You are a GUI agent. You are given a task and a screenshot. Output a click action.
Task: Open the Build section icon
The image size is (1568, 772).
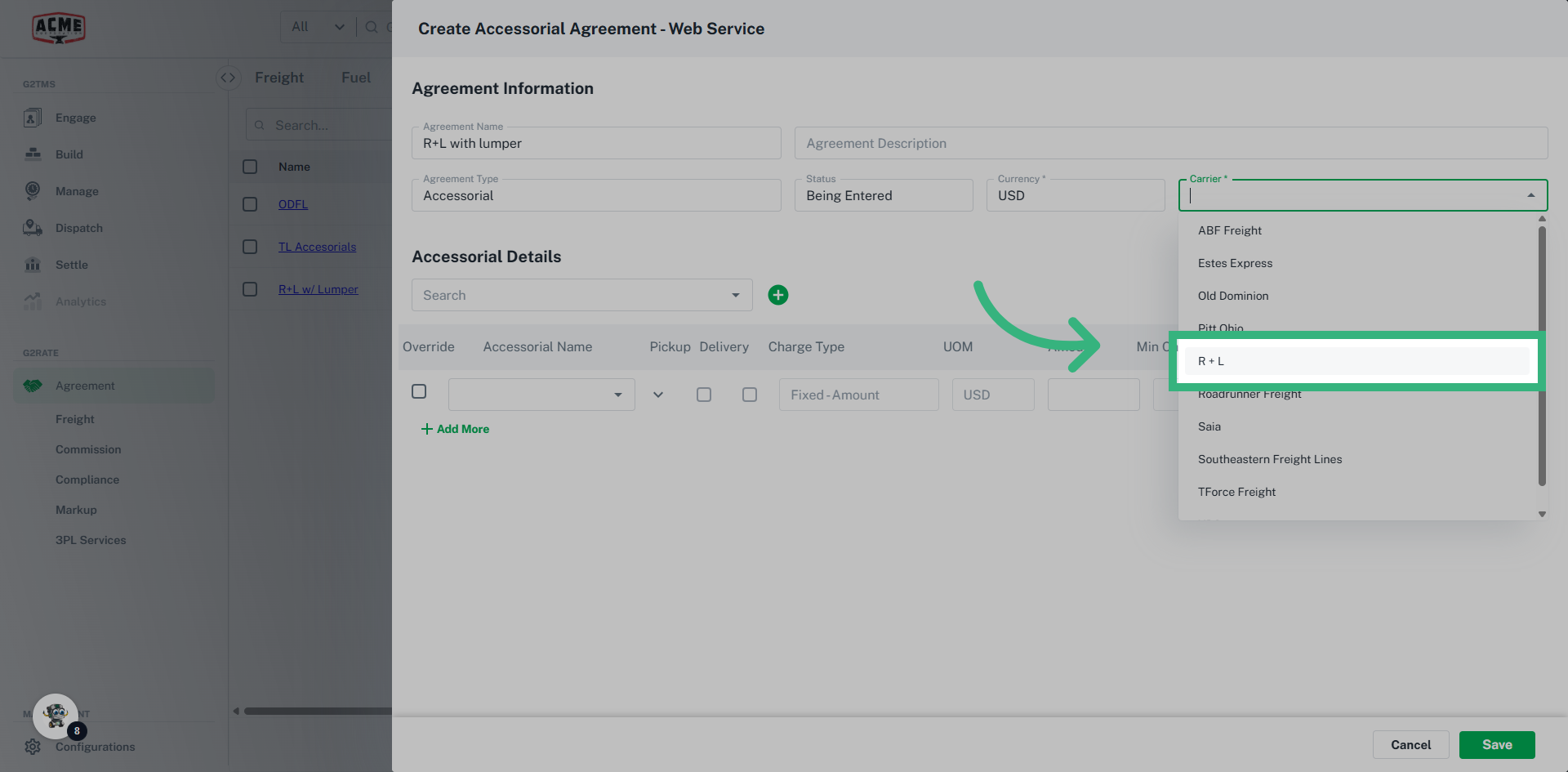tap(32, 154)
